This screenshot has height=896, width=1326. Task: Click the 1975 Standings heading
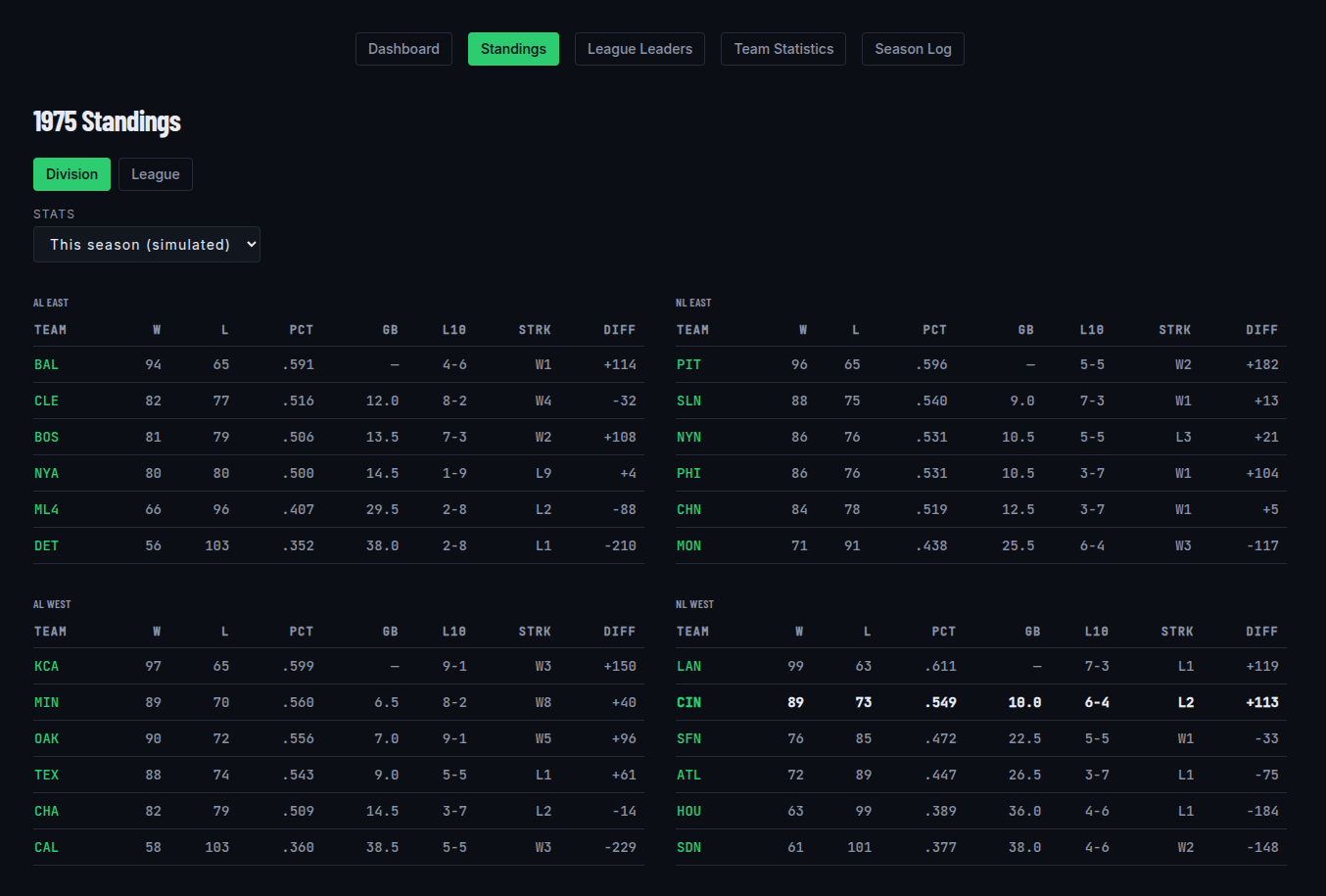click(x=107, y=121)
